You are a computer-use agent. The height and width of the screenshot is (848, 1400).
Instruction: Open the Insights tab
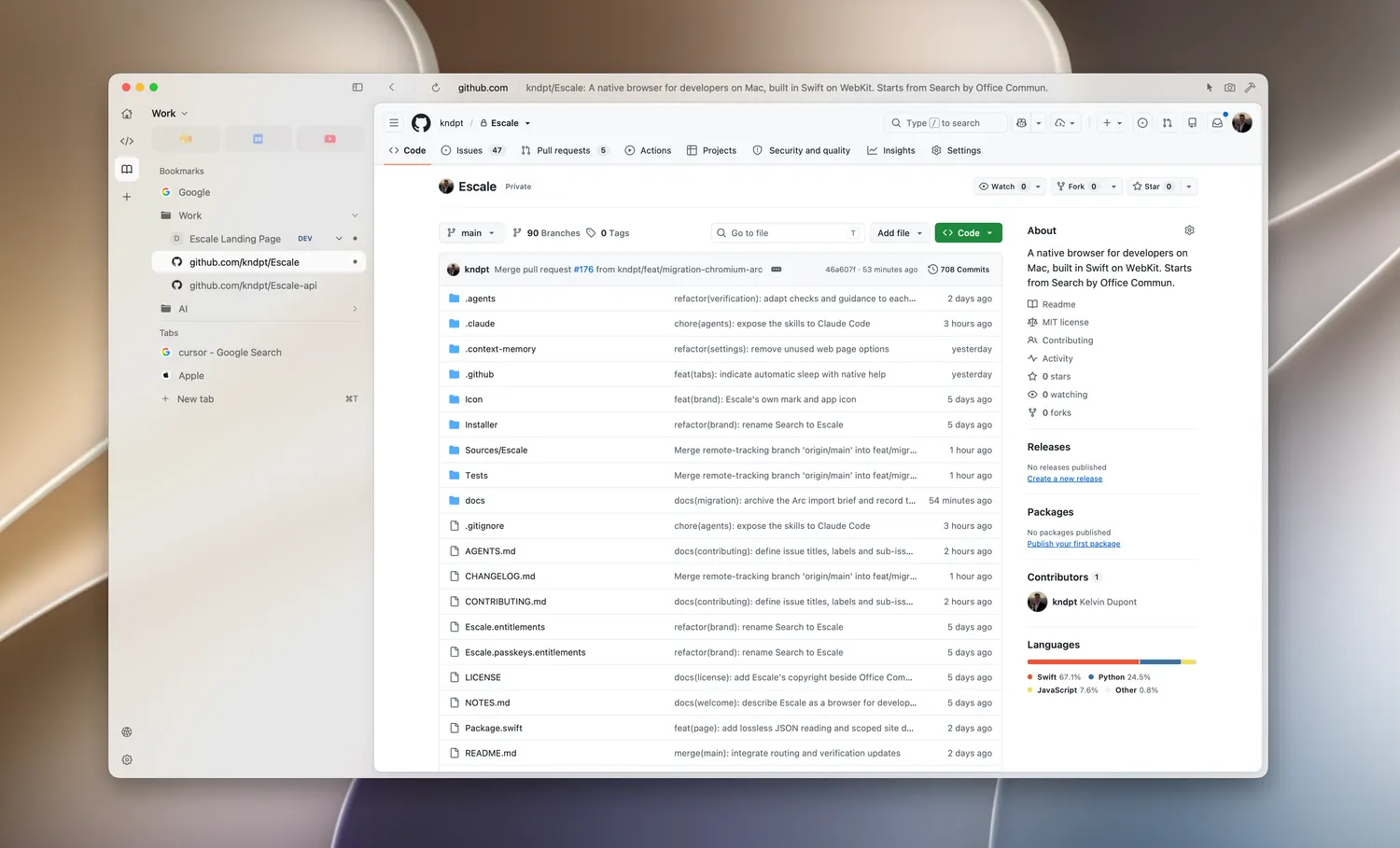[891, 150]
